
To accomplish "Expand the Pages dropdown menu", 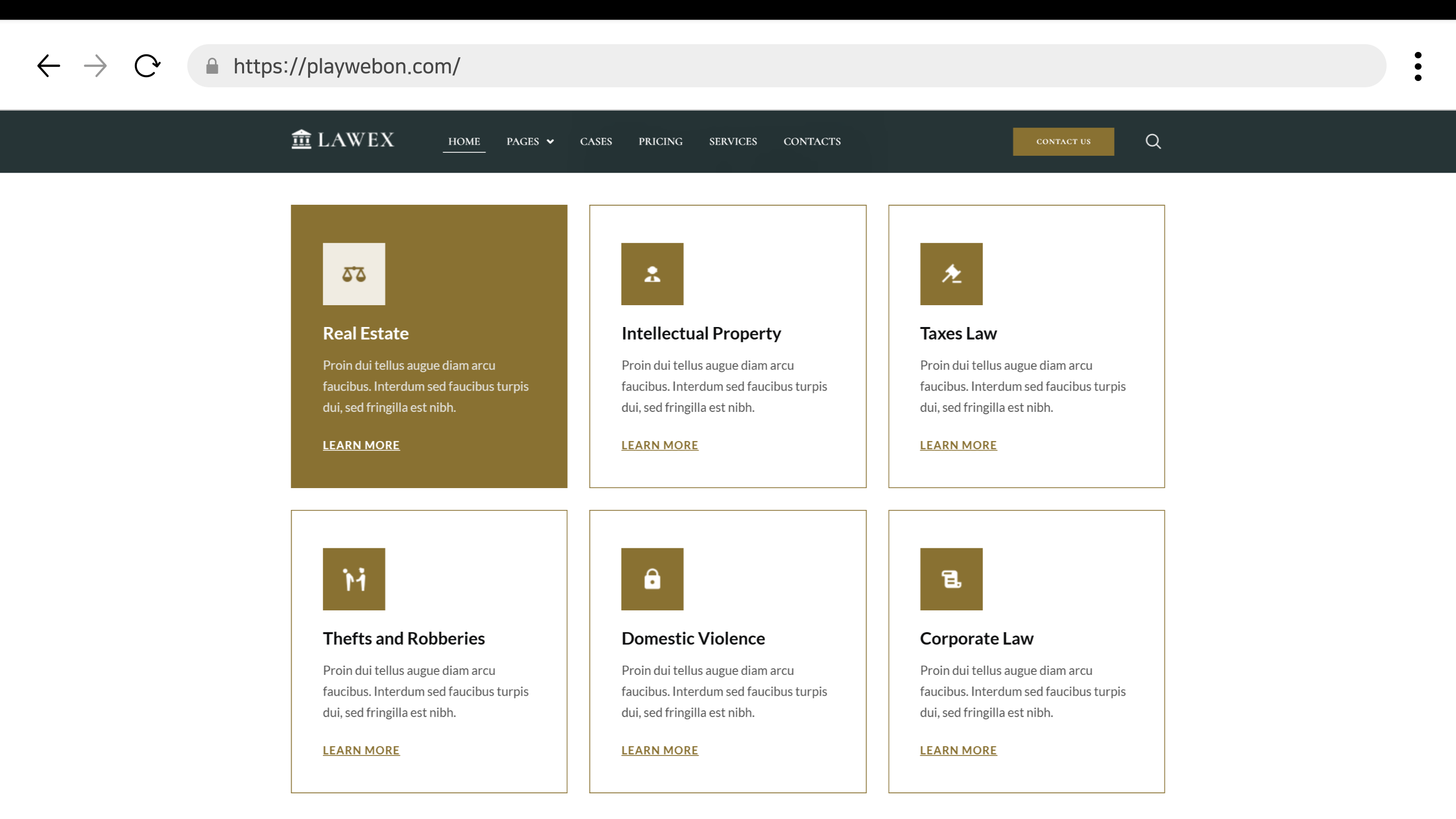I will pyautogui.click(x=530, y=141).
